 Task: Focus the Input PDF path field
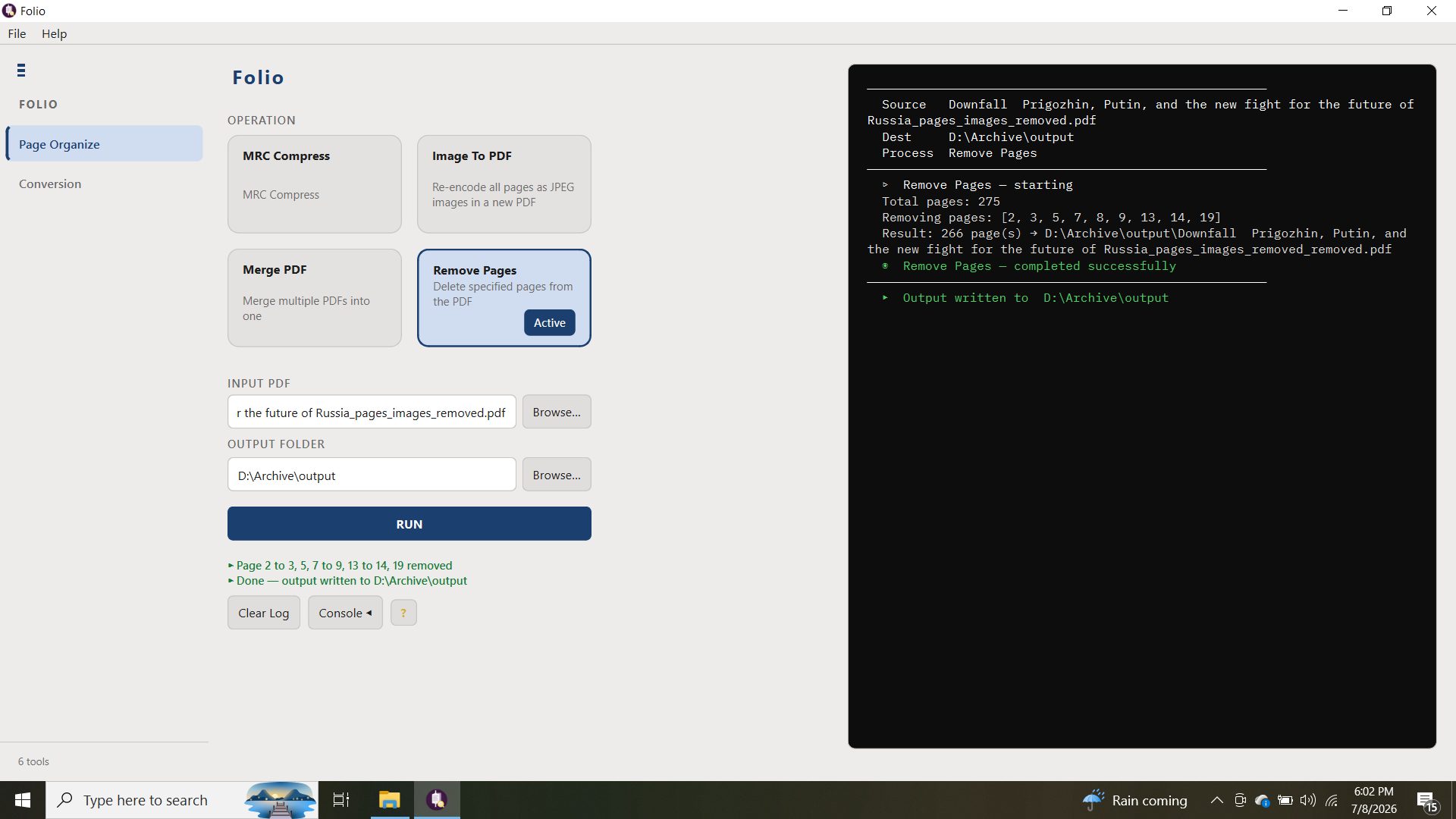(x=372, y=413)
